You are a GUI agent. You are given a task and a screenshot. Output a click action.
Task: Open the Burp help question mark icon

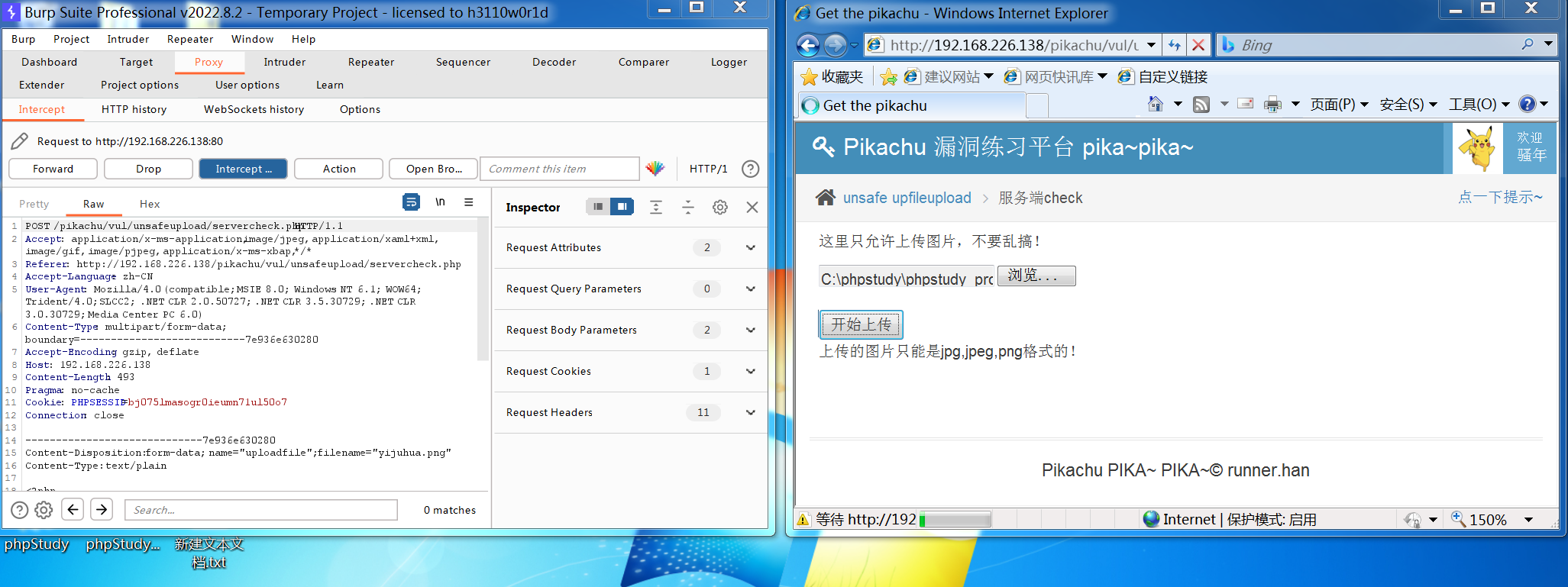pyautogui.click(x=751, y=169)
